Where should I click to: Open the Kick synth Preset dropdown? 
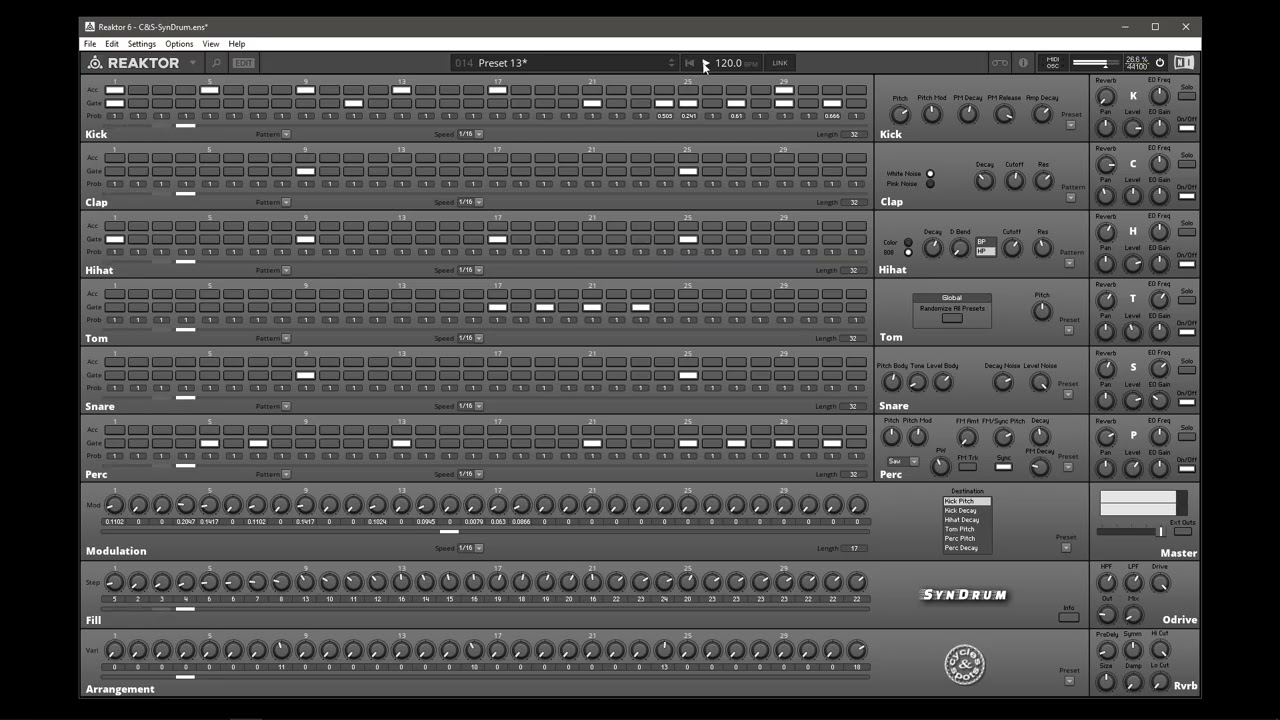1071,125
